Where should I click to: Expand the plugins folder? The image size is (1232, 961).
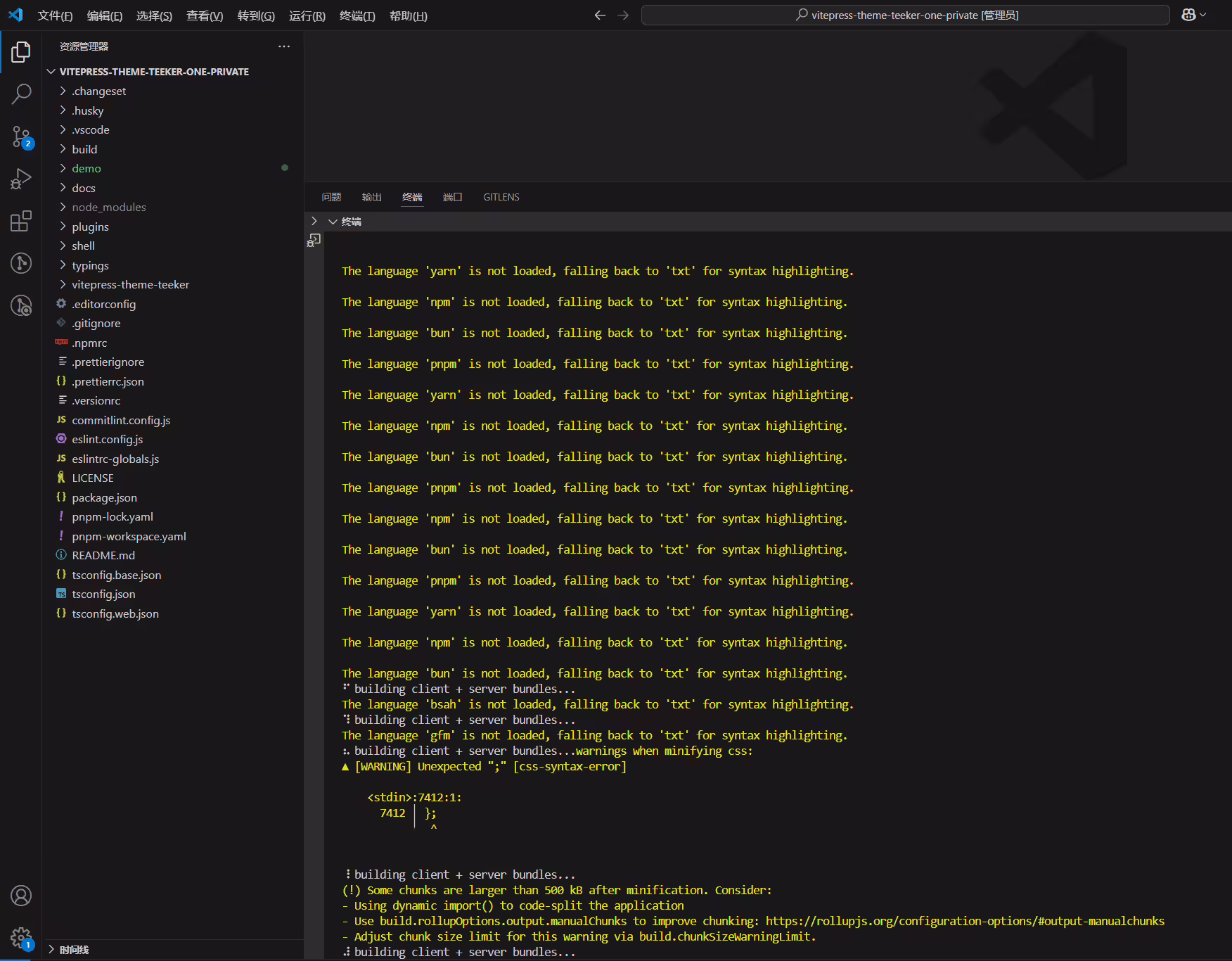click(x=63, y=227)
